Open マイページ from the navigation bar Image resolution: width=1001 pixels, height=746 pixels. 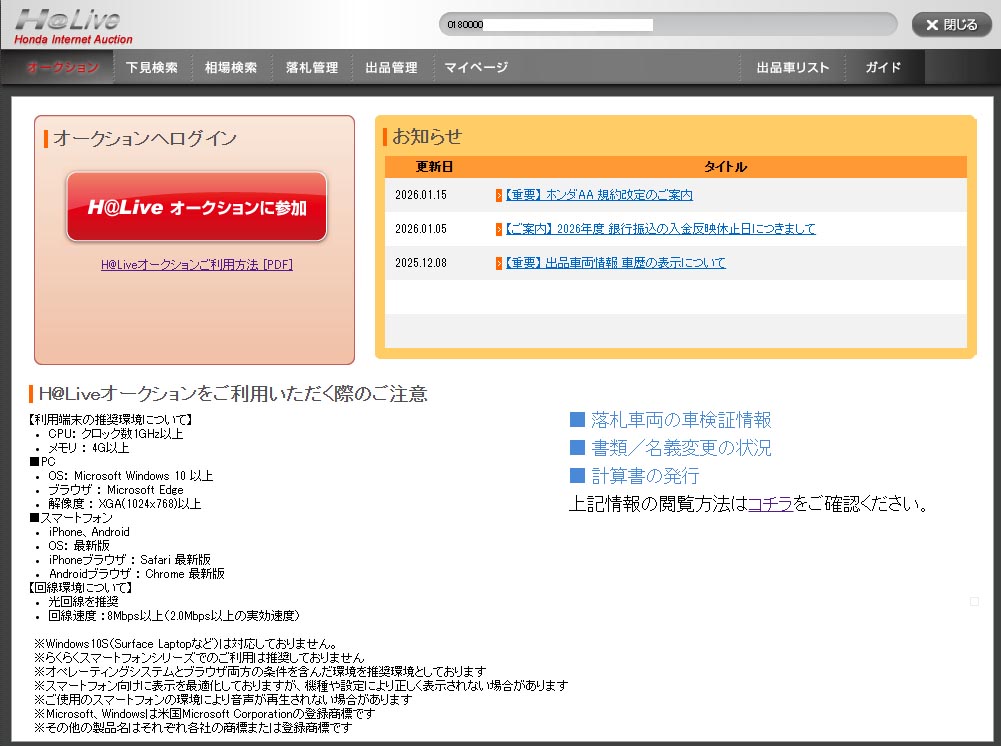pyautogui.click(x=476, y=68)
